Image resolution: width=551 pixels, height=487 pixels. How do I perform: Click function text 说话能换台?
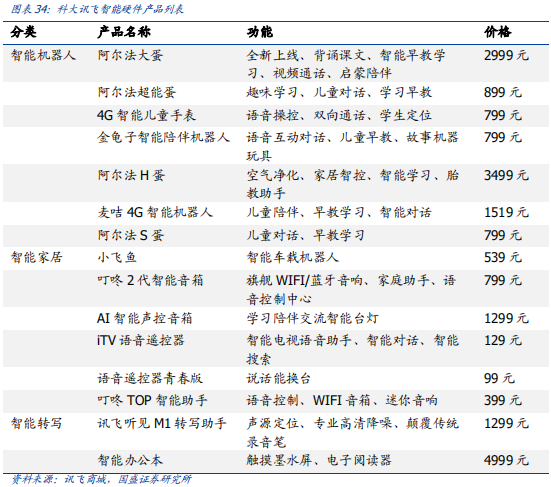pos(279,378)
